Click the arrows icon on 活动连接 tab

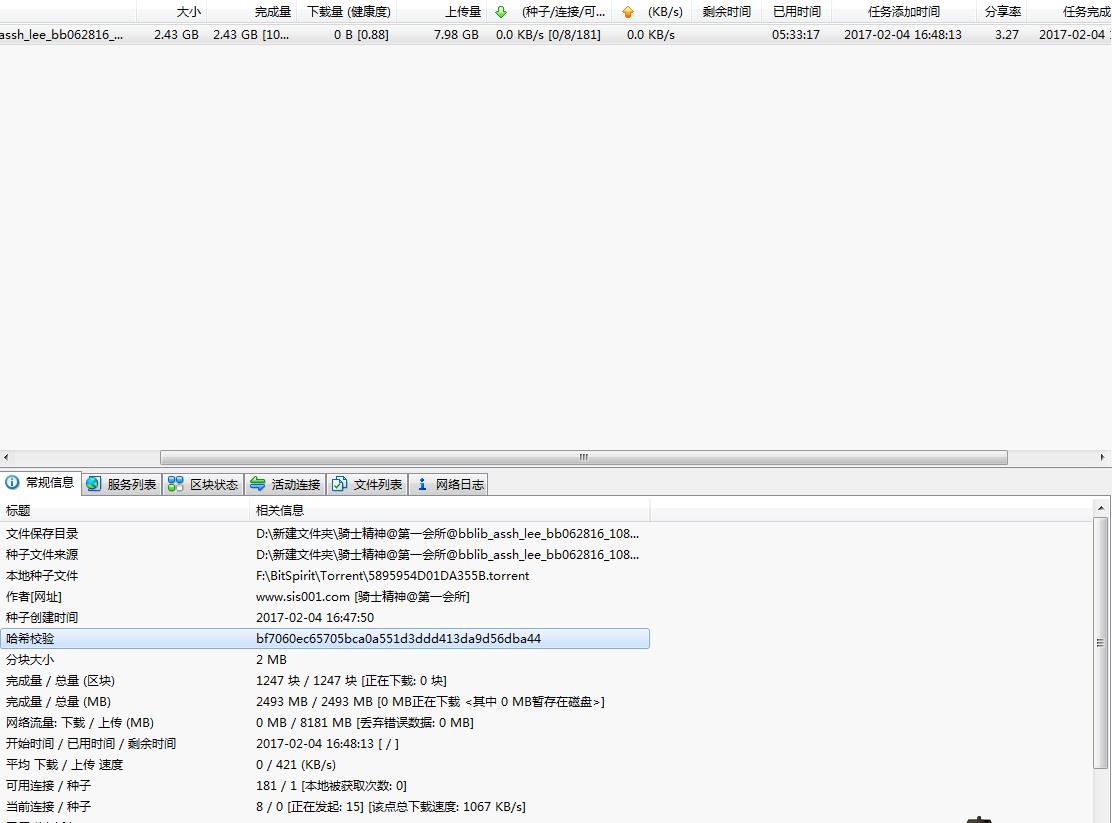(x=258, y=484)
